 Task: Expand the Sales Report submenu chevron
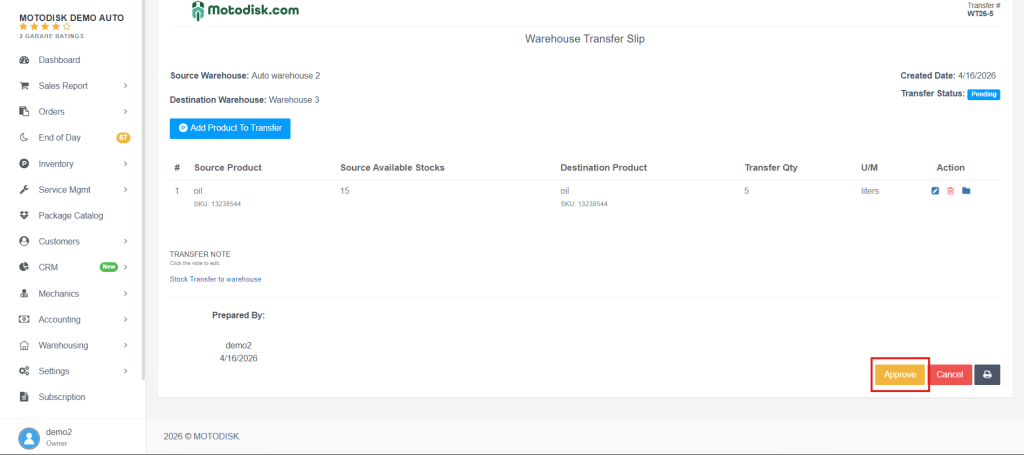pyautogui.click(x=125, y=86)
